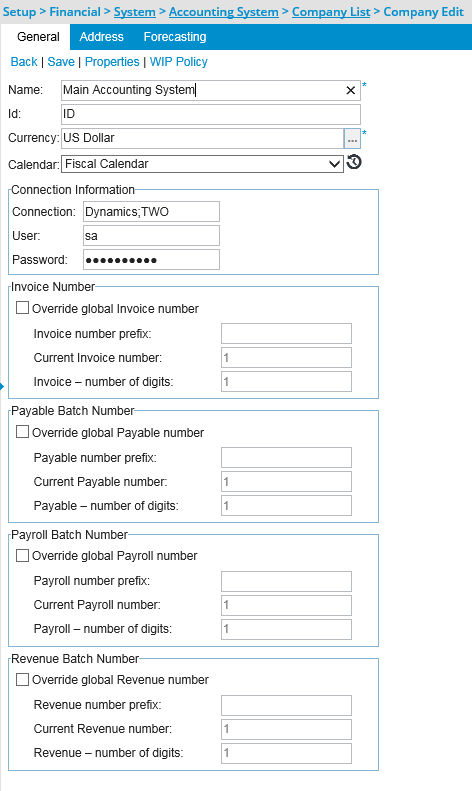The height and width of the screenshot is (791, 472).
Task: Open the WIP Policy link
Action: (179, 62)
